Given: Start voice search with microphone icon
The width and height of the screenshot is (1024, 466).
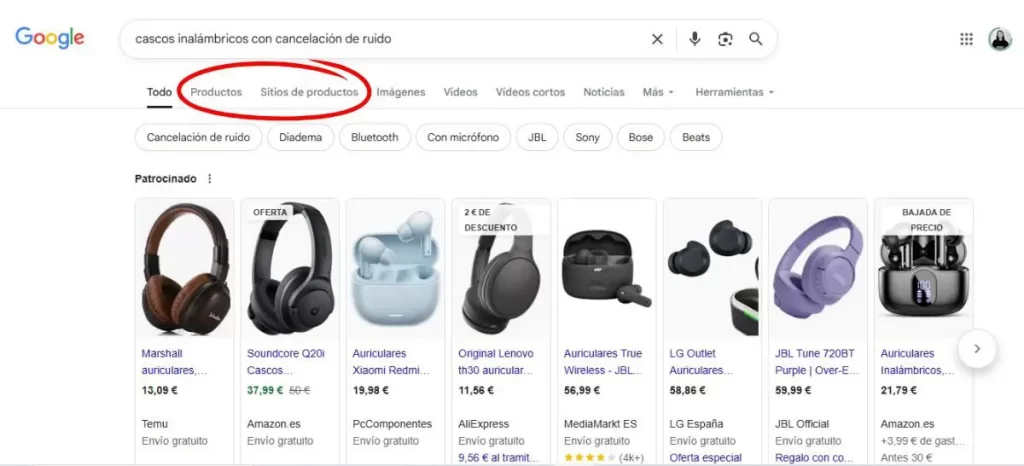Looking at the screenshot, I should click(x=695, y=39).
